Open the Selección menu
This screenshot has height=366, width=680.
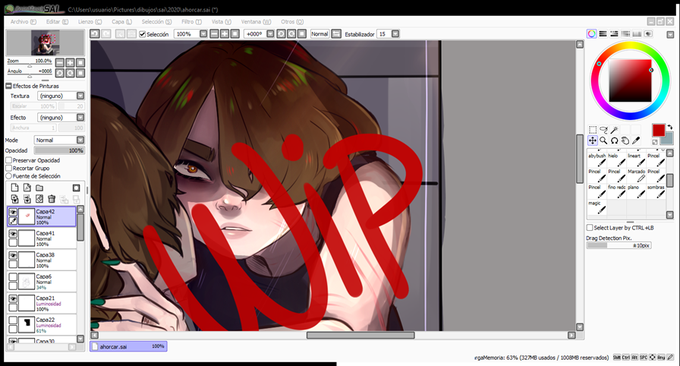tap(156, 22)
